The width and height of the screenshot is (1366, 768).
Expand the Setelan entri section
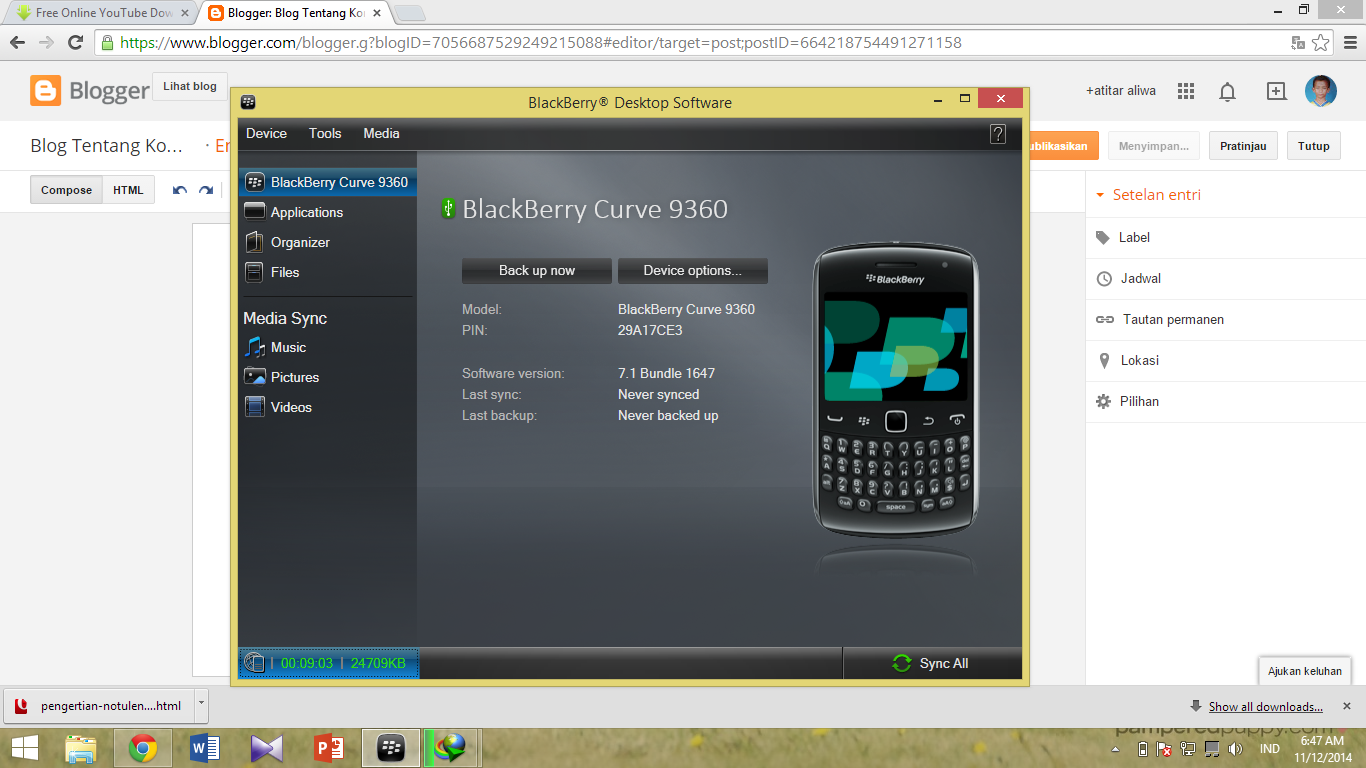[x=1167, y=196]
